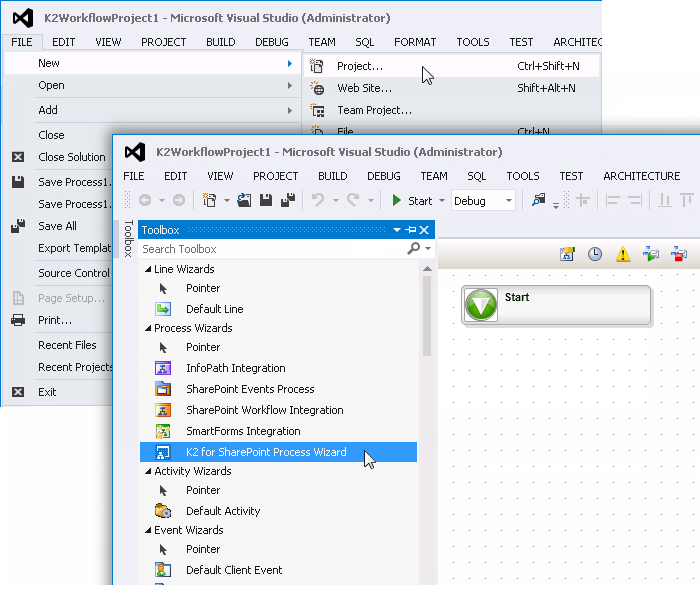Click the Toolbox scrollbar up arrow

click(427, 269)
